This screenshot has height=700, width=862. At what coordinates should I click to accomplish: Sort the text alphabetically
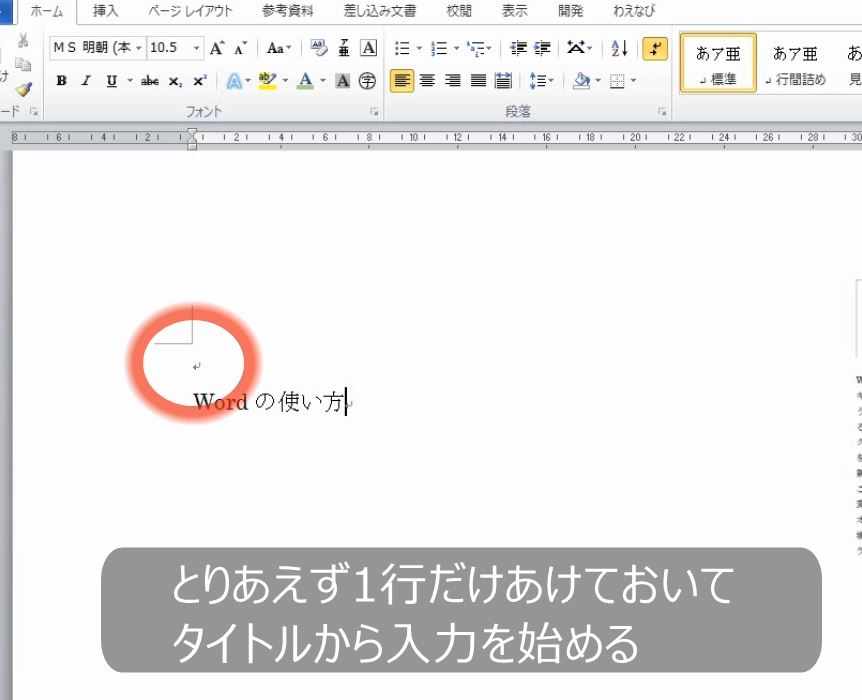point(620,48)
